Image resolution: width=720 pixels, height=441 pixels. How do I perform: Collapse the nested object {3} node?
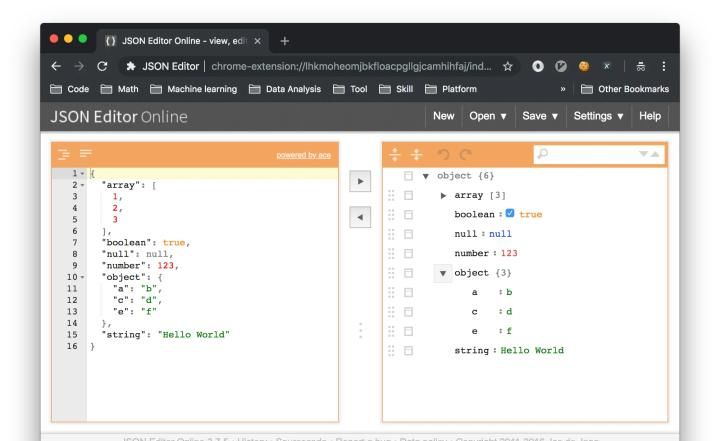tap(442, 273)
